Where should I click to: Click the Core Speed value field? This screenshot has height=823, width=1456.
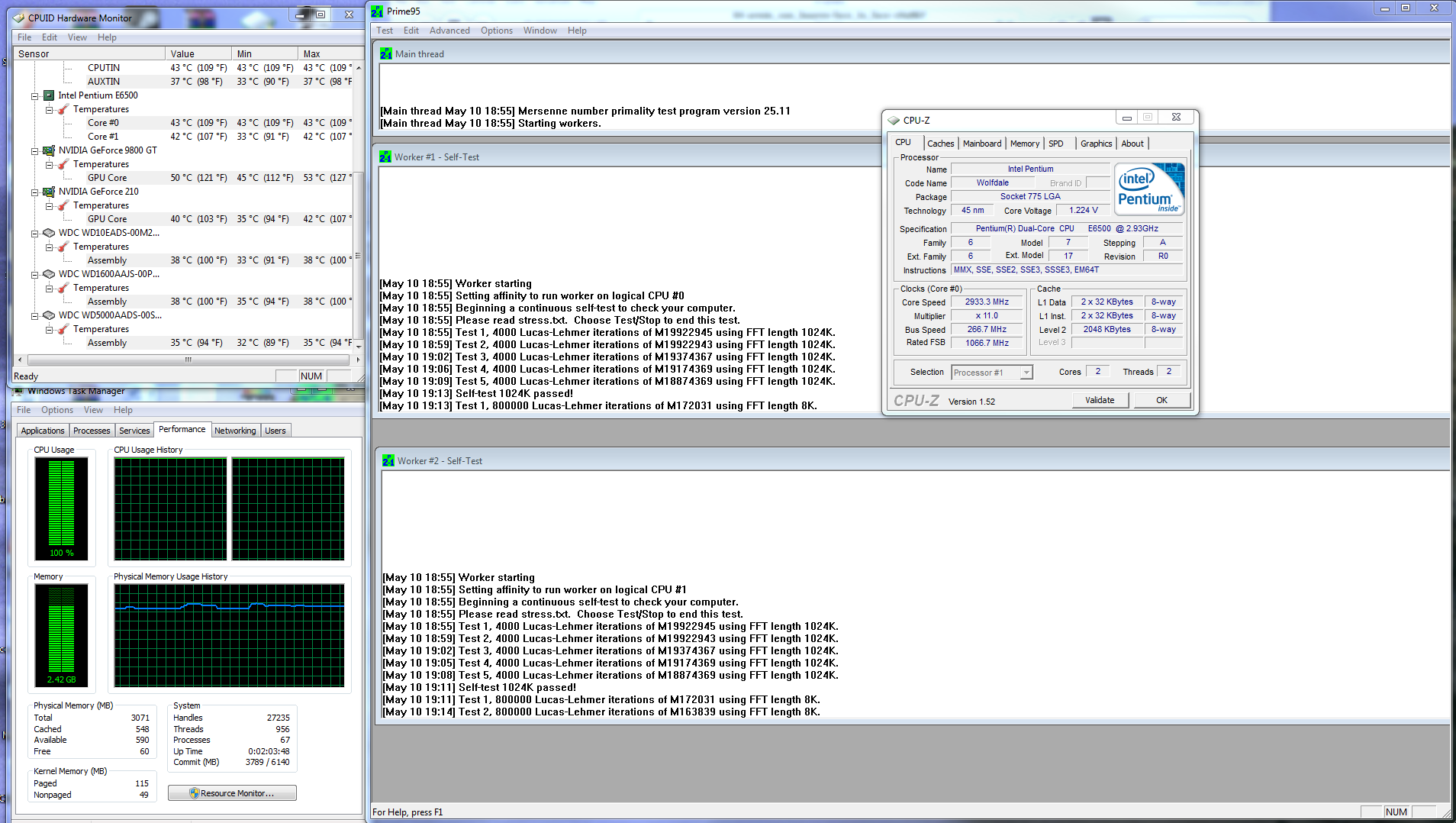click(x=987, y=302)
